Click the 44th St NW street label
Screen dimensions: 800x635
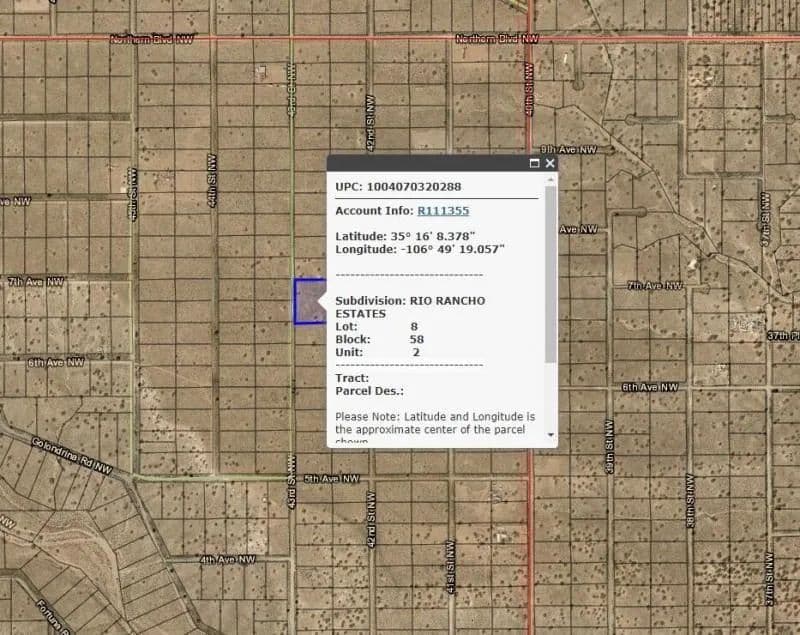212,180
